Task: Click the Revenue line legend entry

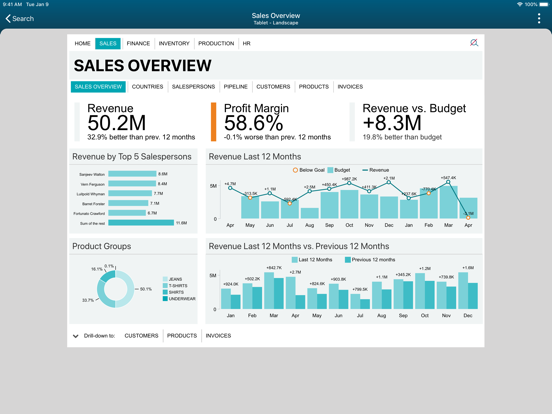Action: coord(376,170)
